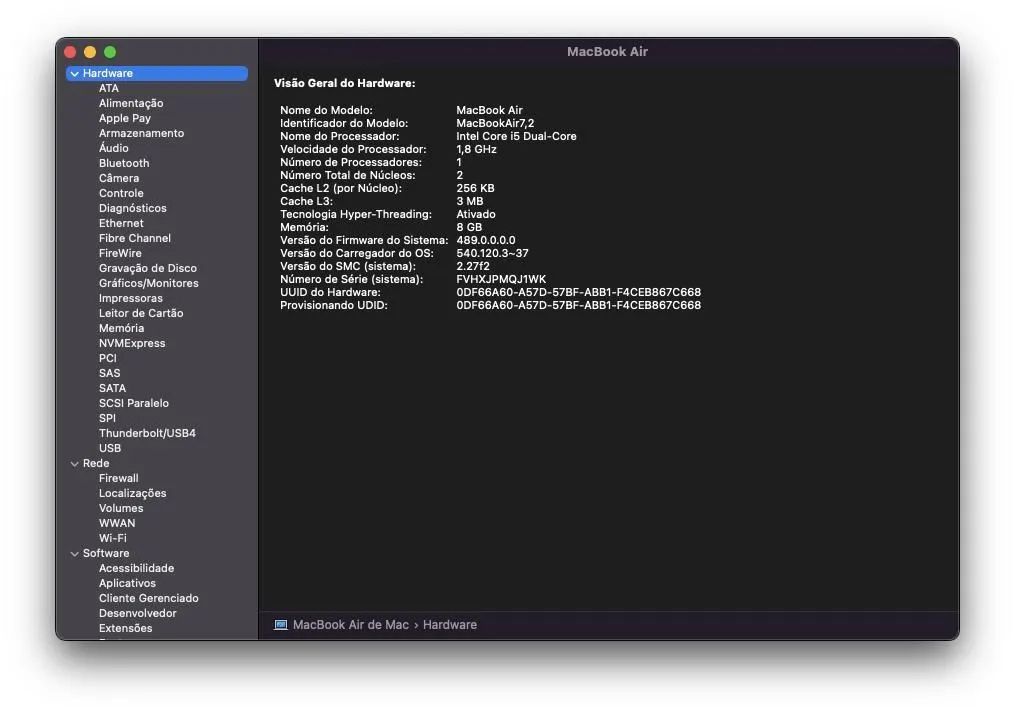Select PCI in sidebar
This screenshot has height=714, width=1015.
tap(107, 358)
